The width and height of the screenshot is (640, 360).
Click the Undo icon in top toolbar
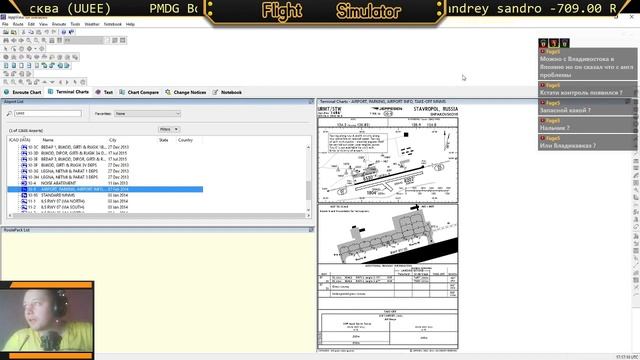pos(46,32)
